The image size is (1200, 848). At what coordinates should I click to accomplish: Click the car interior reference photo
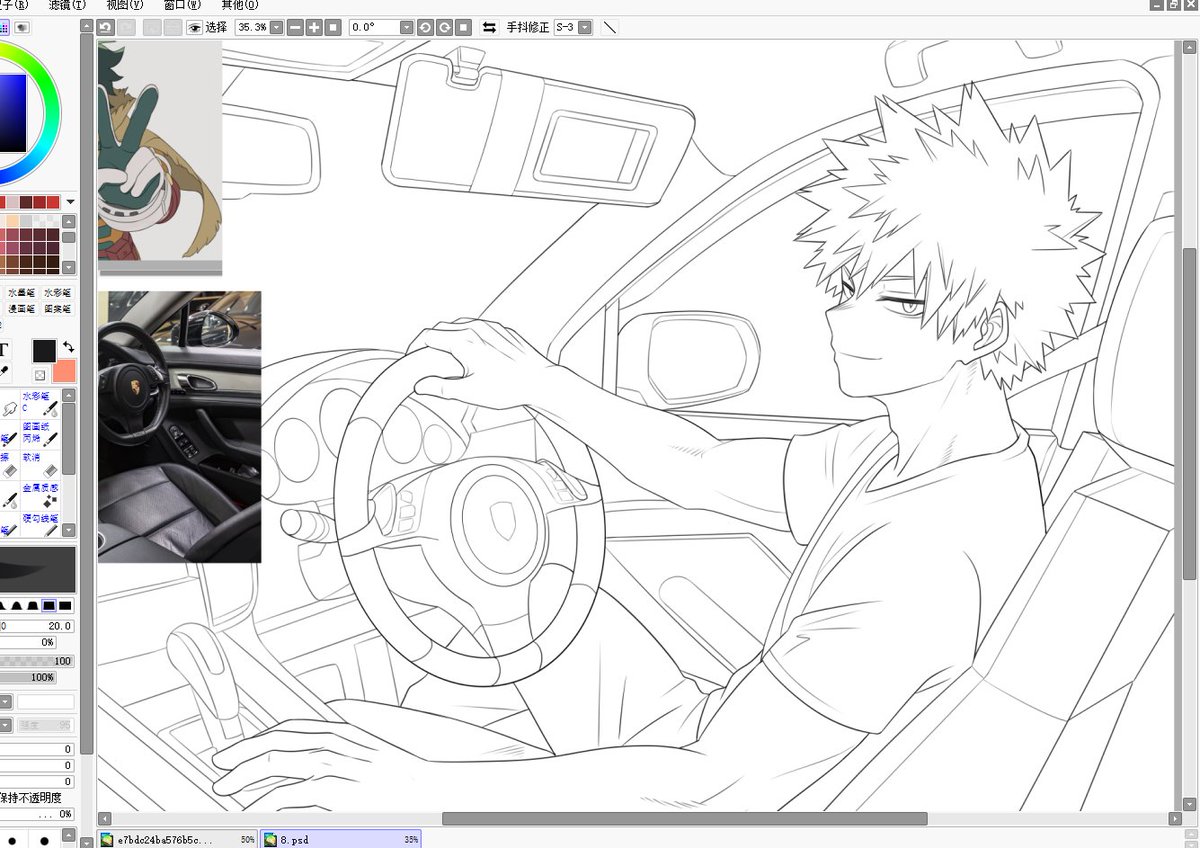tap(180, 427)
